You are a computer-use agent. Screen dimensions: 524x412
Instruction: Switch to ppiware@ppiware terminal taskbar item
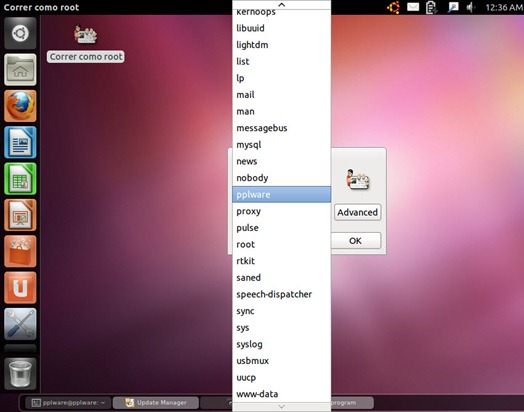pyautogui.click(x=69, y=403)
